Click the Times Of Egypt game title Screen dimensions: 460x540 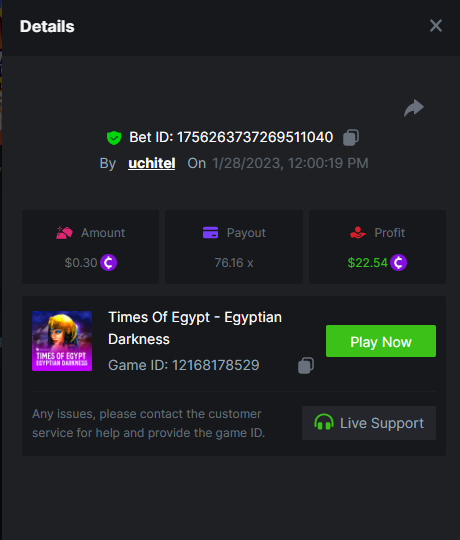(195, 328)
